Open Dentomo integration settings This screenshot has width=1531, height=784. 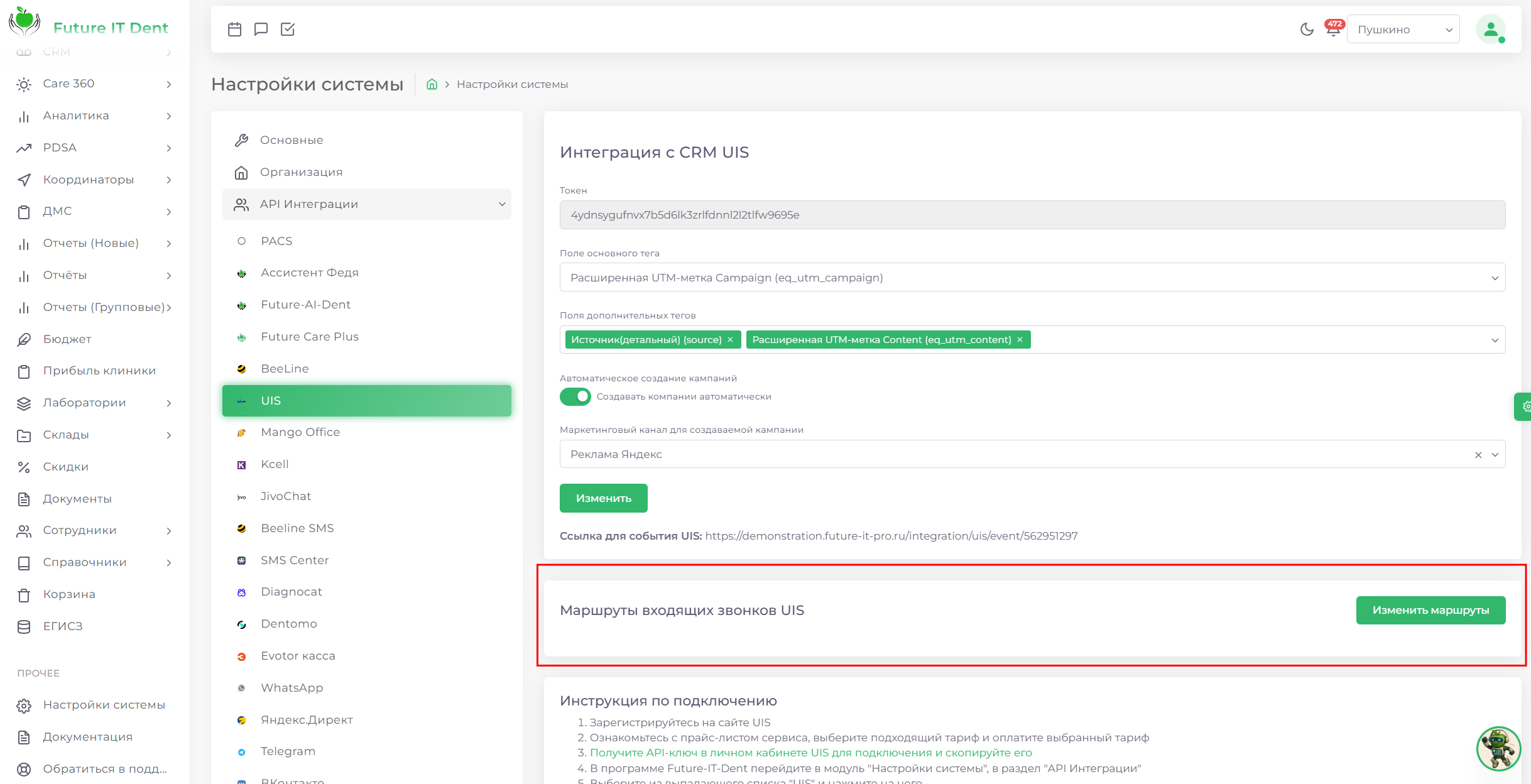point(367,624)
